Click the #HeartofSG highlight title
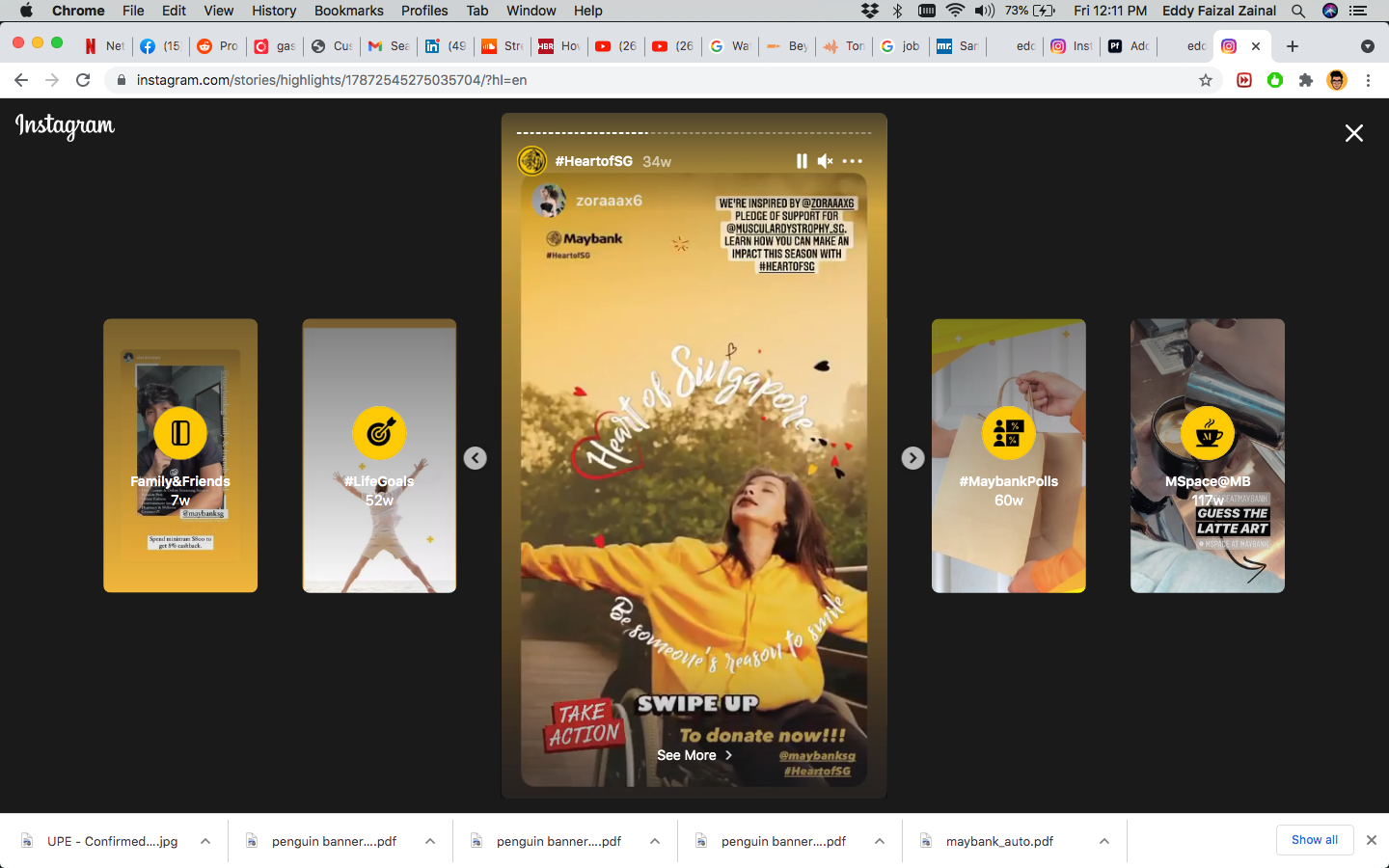 [594, 161]
